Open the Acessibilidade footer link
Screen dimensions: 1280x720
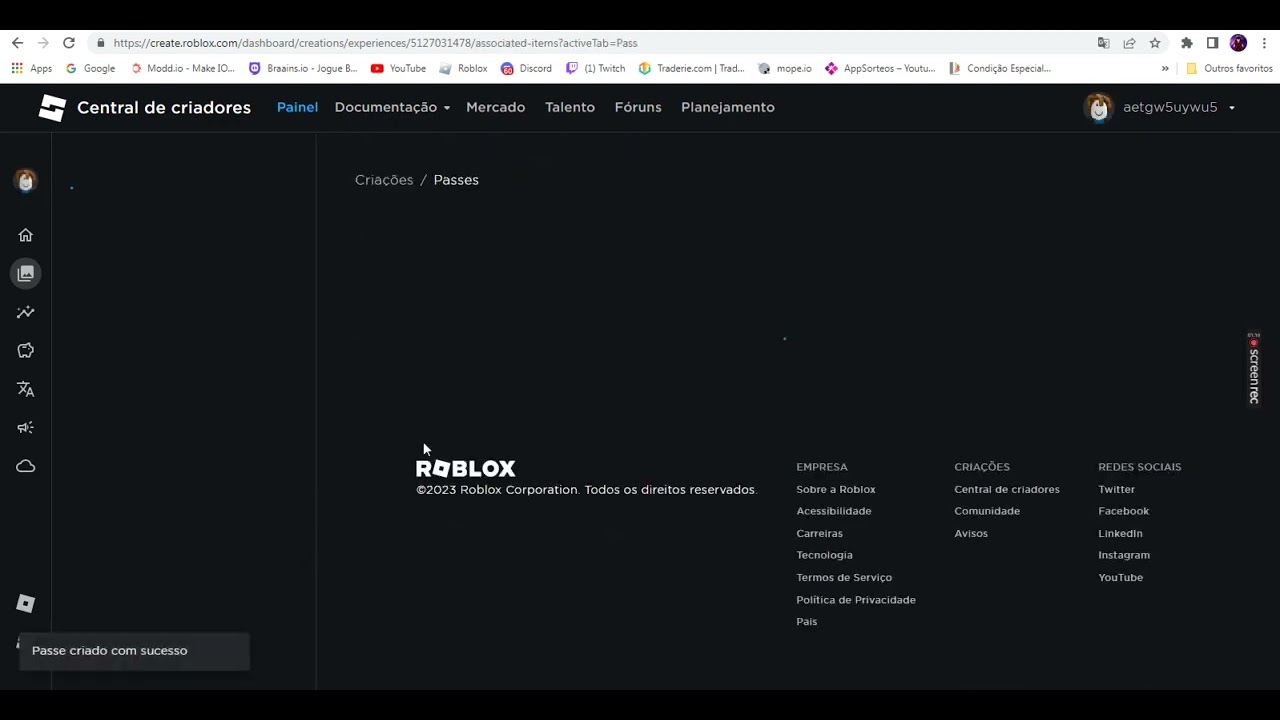834,511
